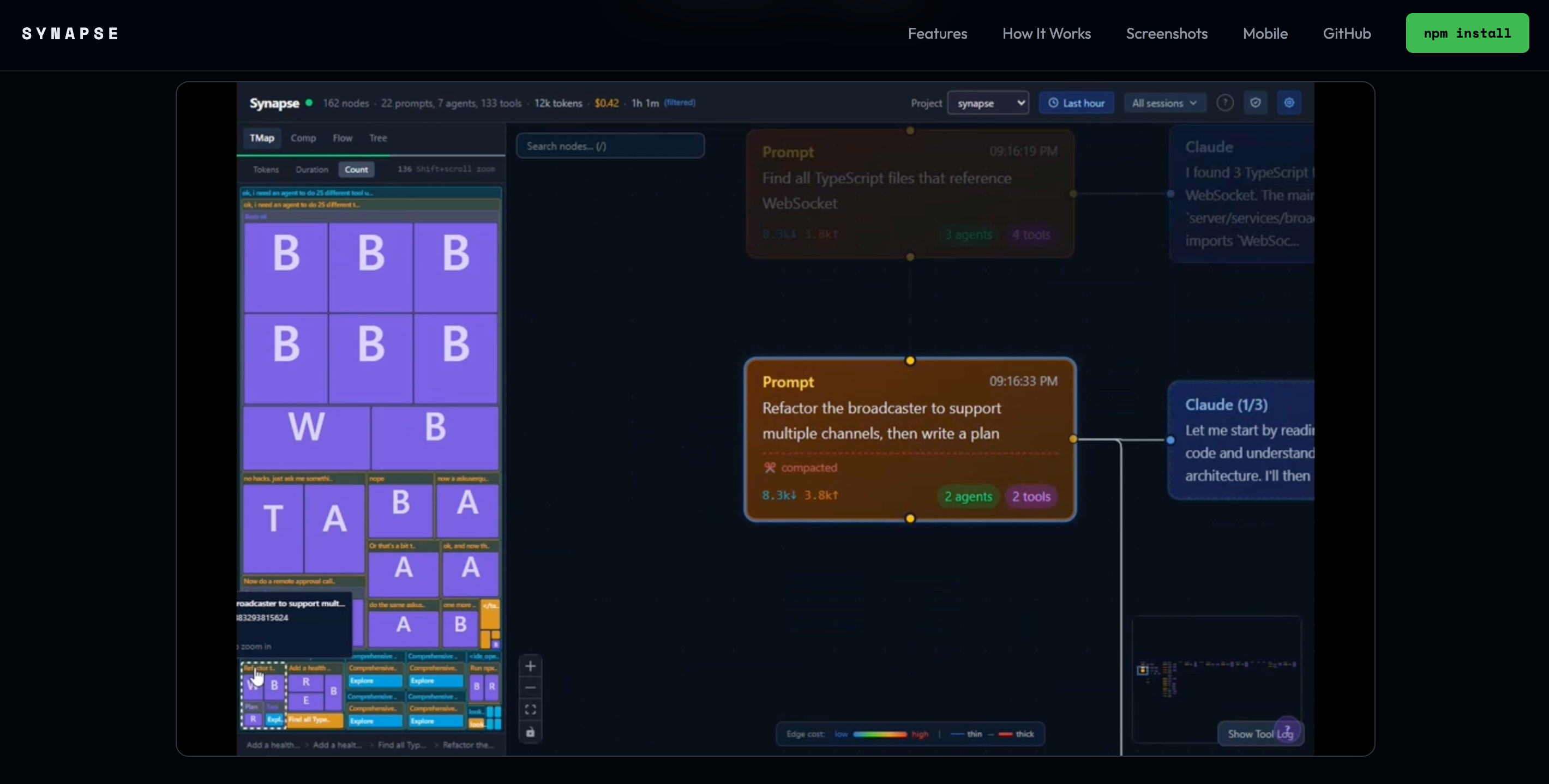This screenshot has width=1549, height=784.
Task: Zoom out with the minus control
Action: point(530,688)
